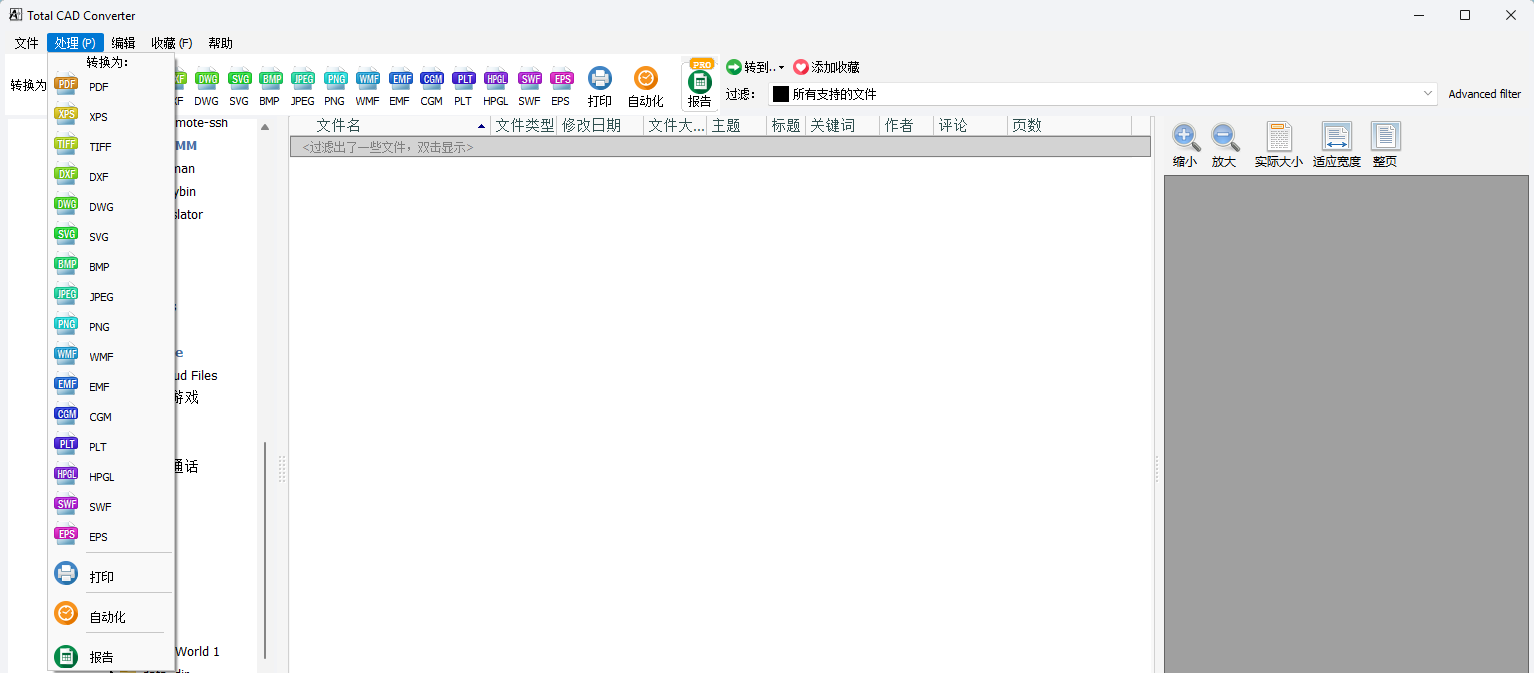Select the tree item ending in World 1

197,651
